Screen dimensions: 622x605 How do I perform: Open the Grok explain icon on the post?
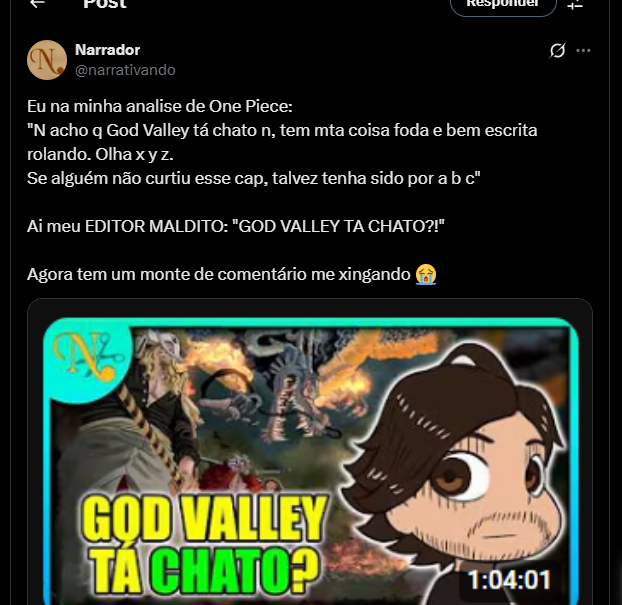pos(557,50)
